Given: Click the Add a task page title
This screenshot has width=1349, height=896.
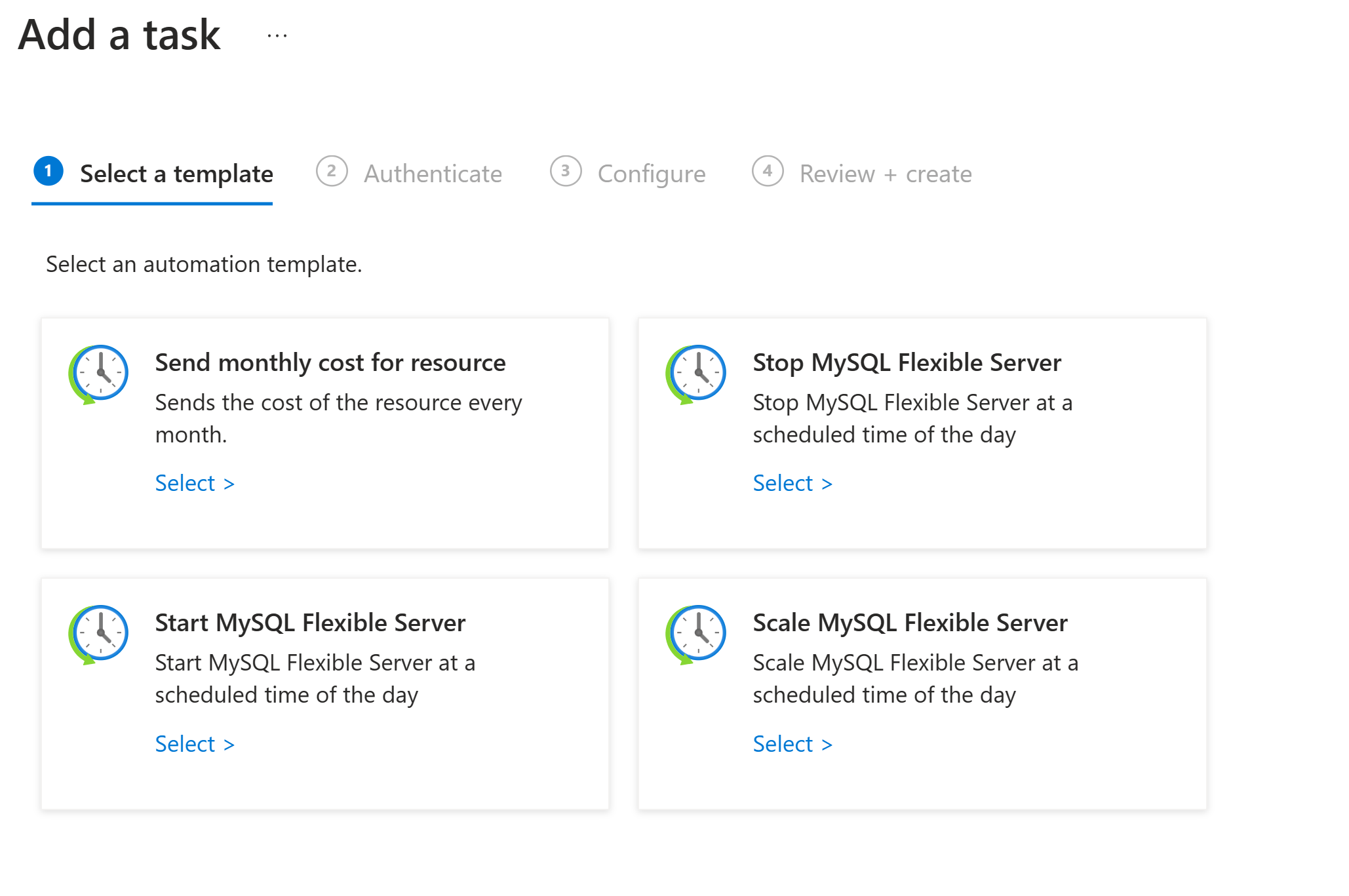Looking at the screenshot, I should [119, 35].
